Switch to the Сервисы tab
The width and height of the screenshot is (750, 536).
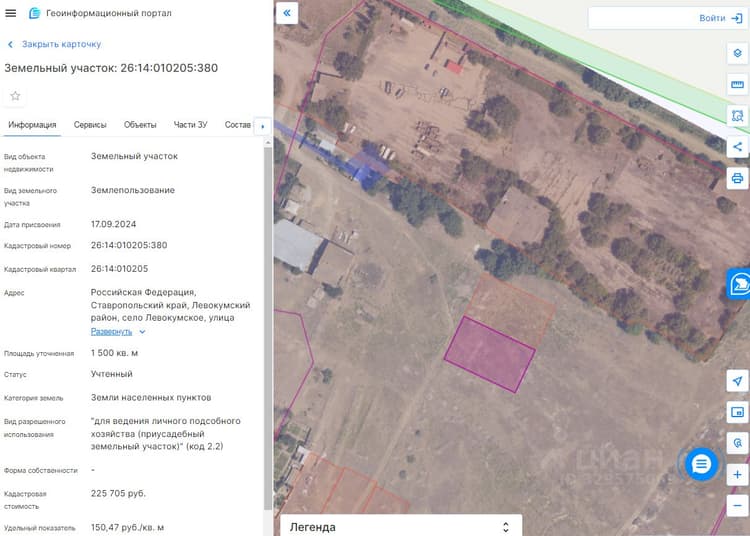[x=90, y=125]
